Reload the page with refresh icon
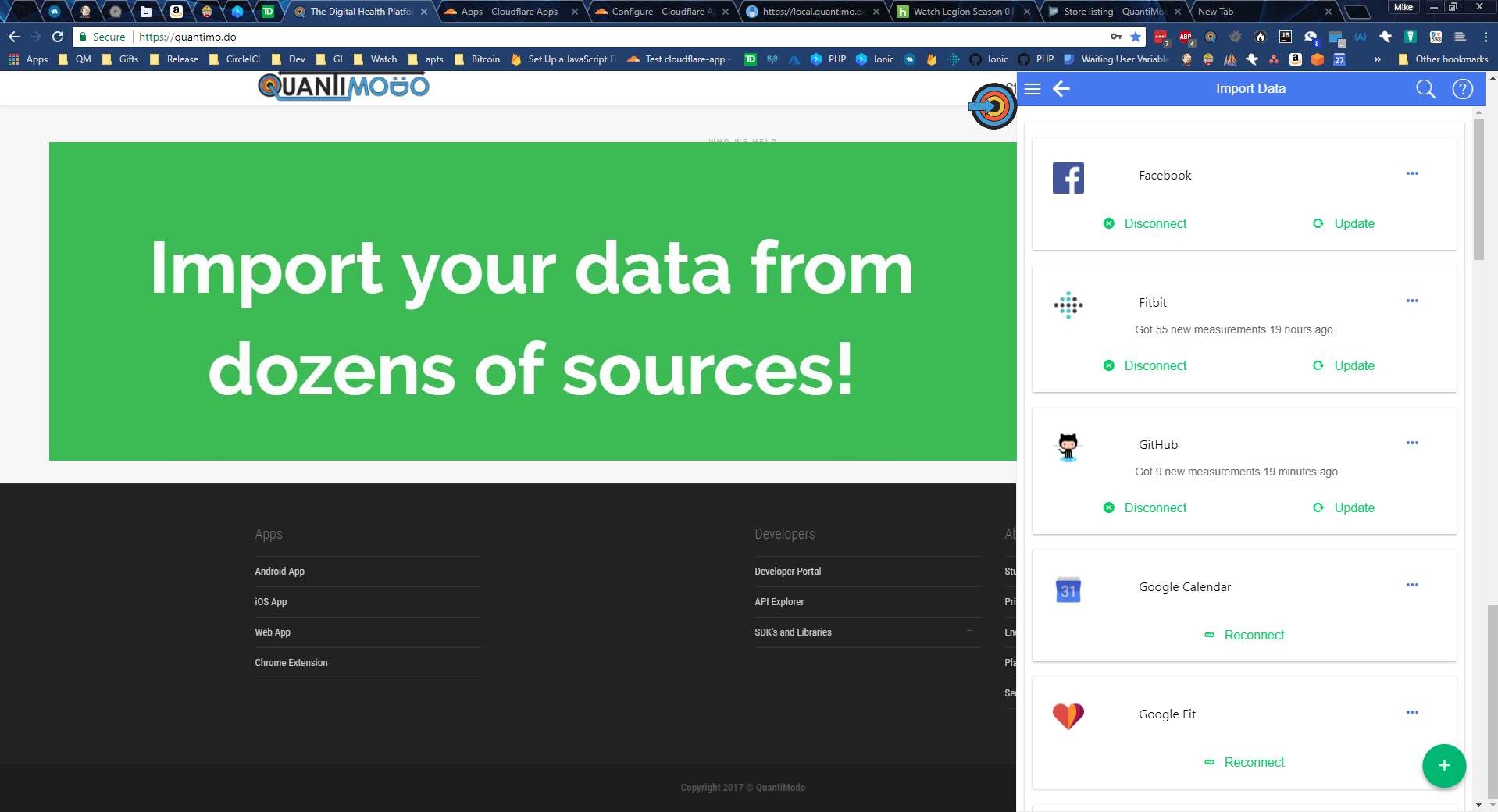This screenshot has height=812, width=1498. click(x=58, y=37)
